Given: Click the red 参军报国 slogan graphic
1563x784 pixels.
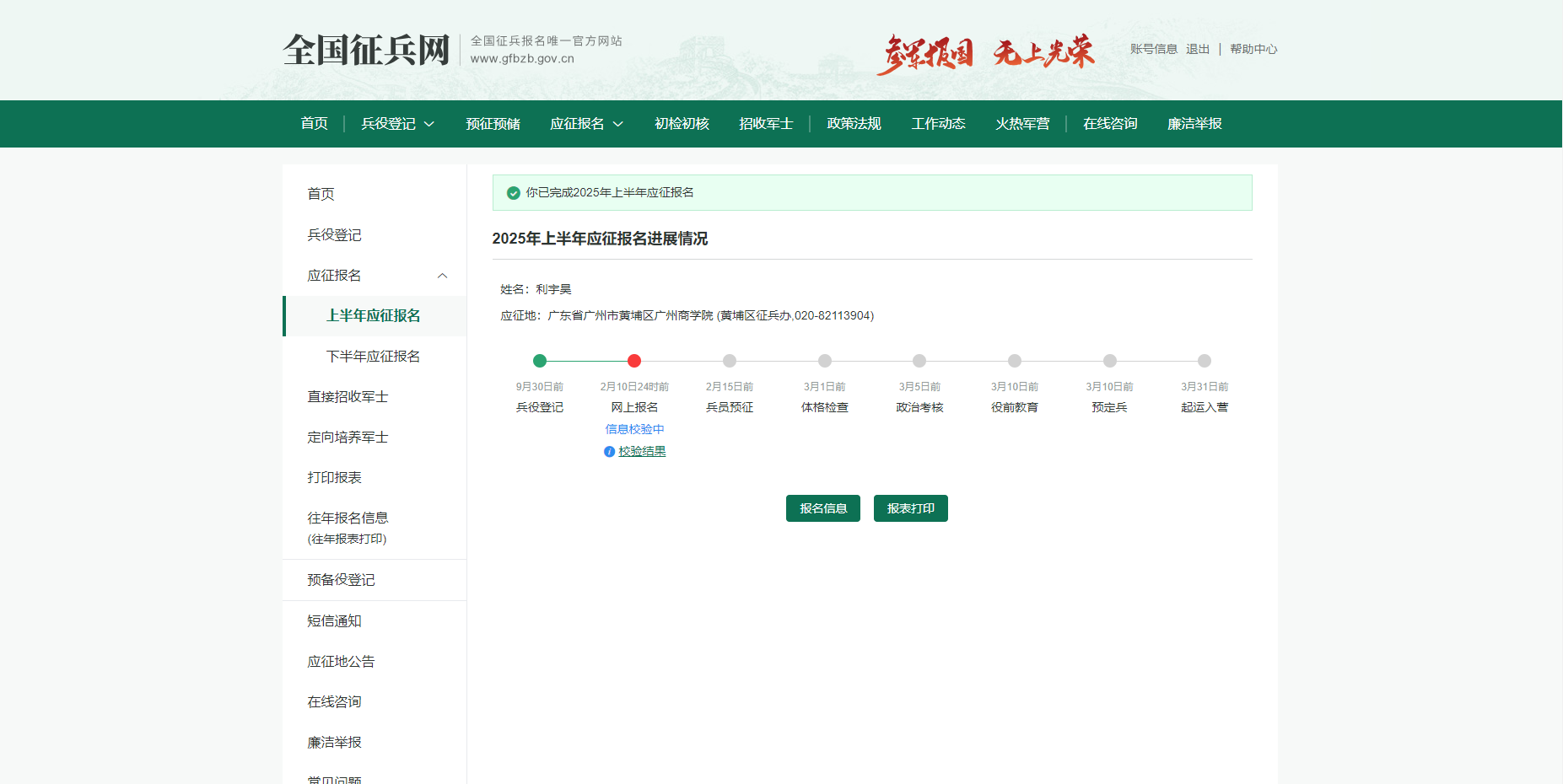Looking at the screenshot, I should coord(924,53).
